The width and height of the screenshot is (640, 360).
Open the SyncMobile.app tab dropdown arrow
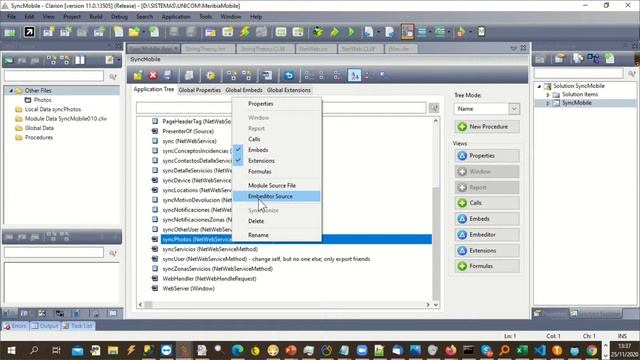click(176, 49)
